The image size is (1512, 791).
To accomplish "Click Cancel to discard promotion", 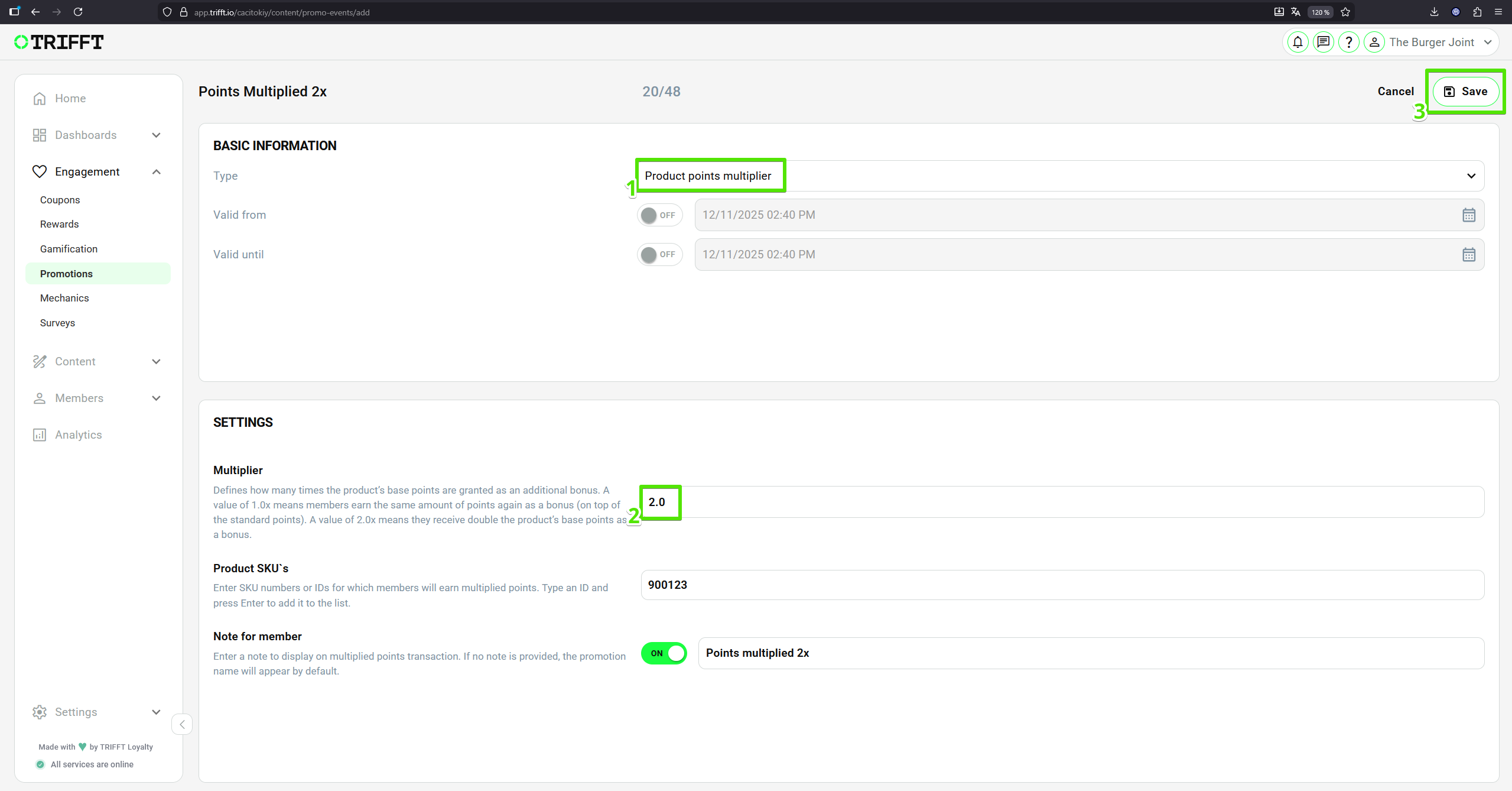I will 1395,92.
